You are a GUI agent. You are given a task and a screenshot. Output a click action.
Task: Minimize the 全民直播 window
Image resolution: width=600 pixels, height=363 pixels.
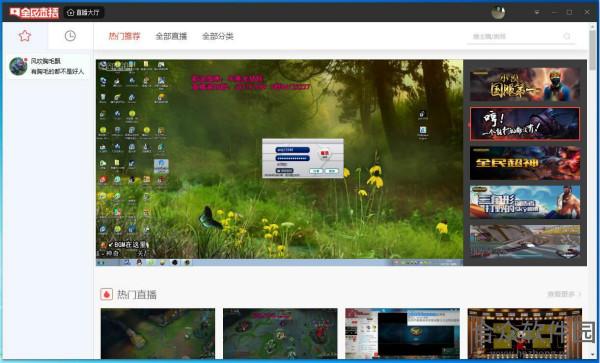(554, 12)
